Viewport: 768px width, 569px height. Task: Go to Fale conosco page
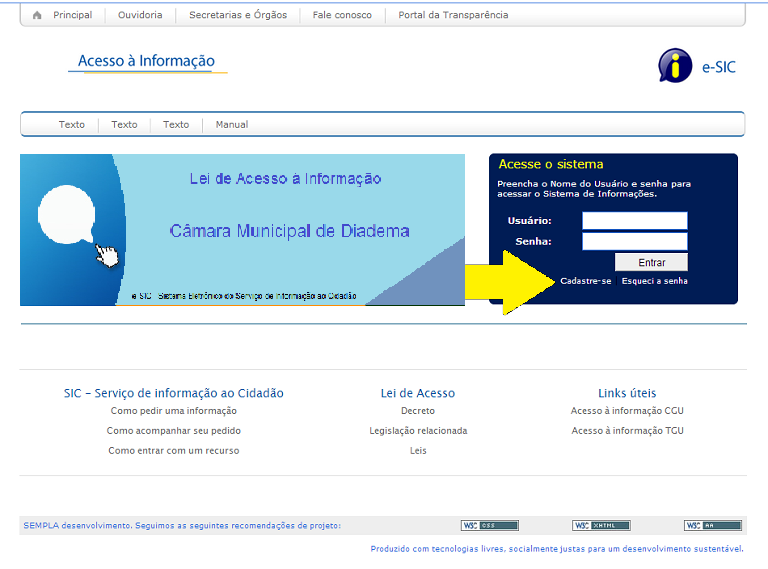(342, 15)
